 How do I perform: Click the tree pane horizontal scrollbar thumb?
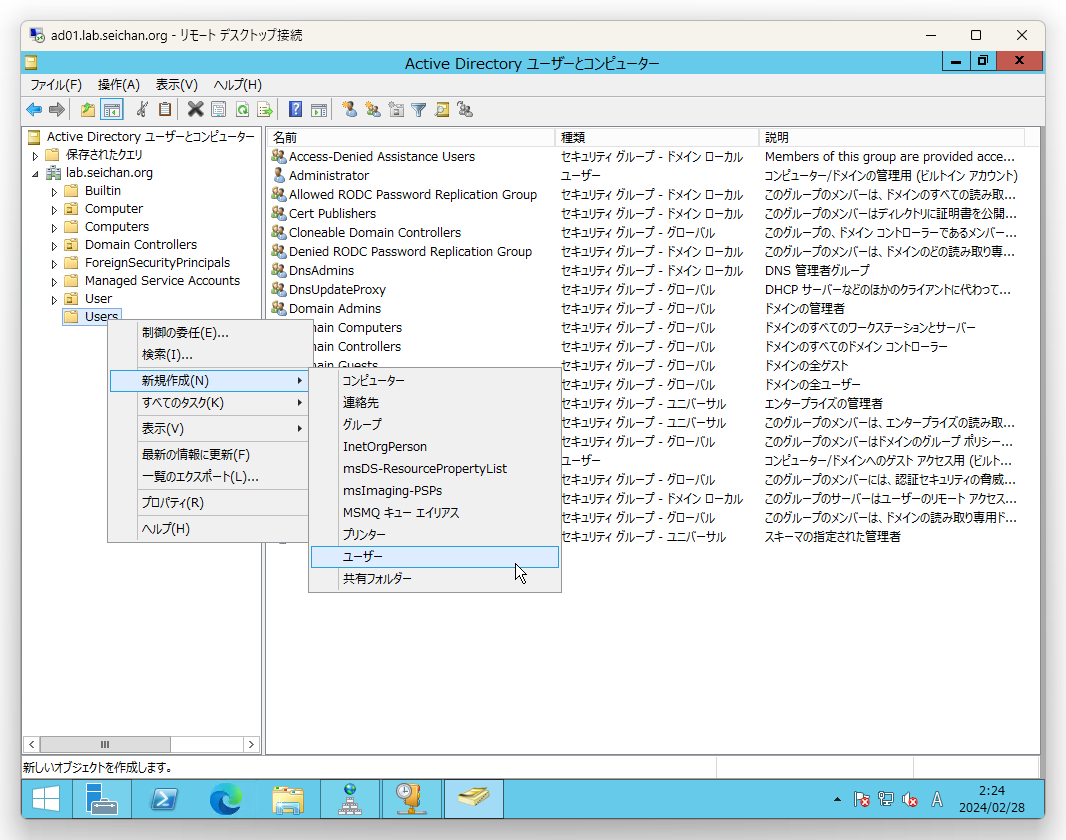pyautogui.click(x=105, y=745)
